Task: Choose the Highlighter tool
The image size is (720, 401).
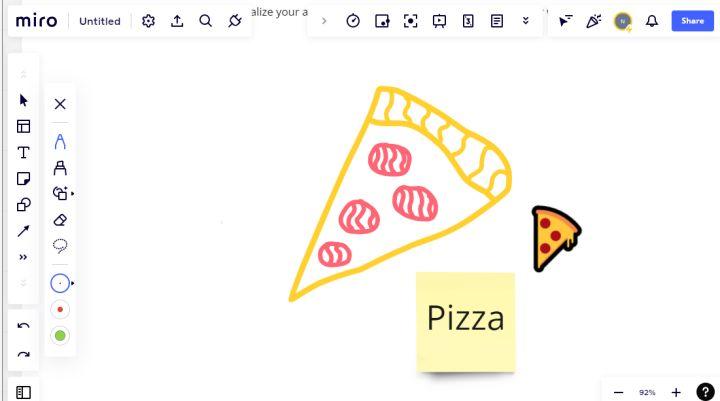Action: [60, 168]
